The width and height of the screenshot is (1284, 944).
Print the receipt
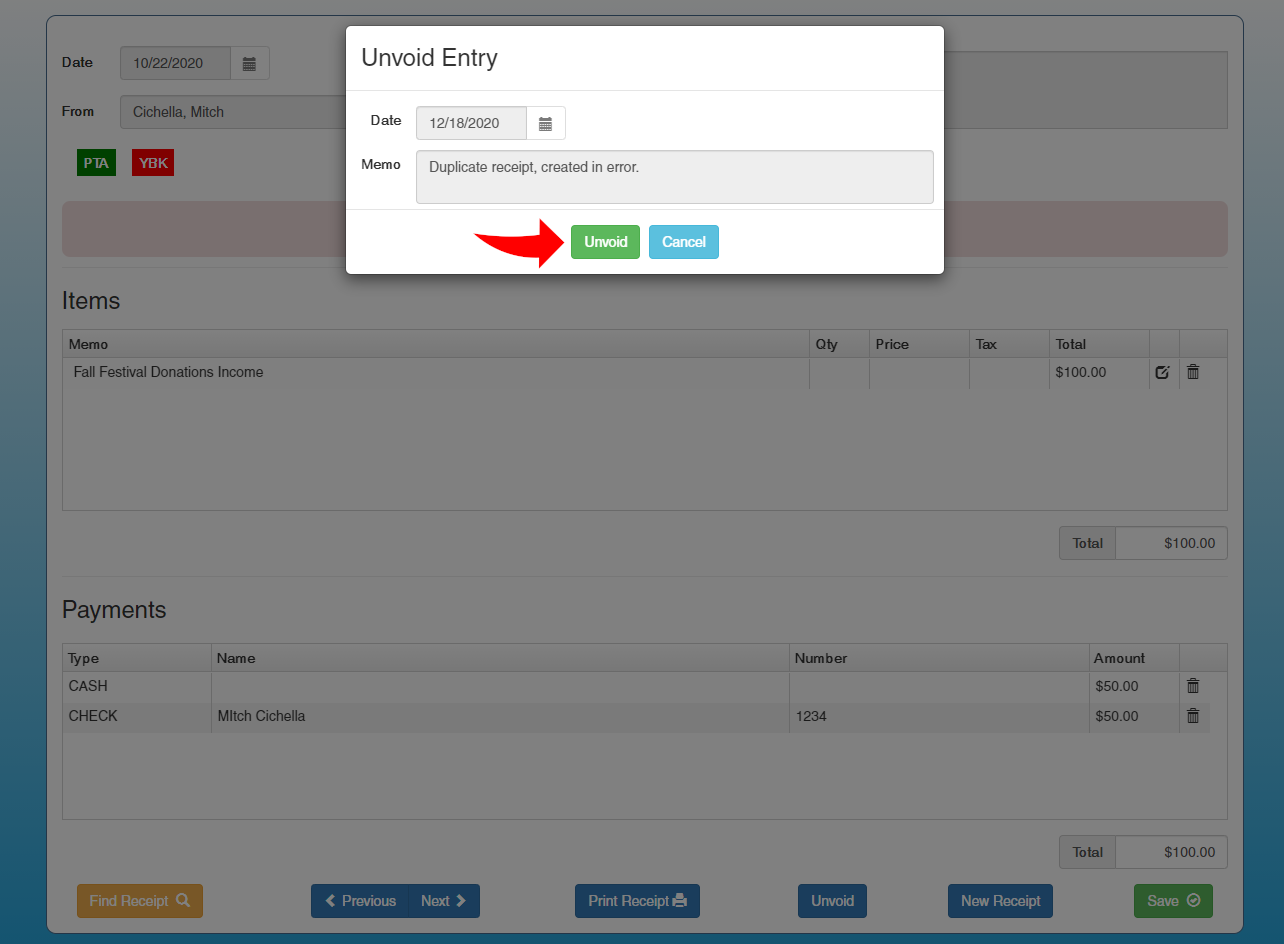pyautogui.click(x=637, y=901)
